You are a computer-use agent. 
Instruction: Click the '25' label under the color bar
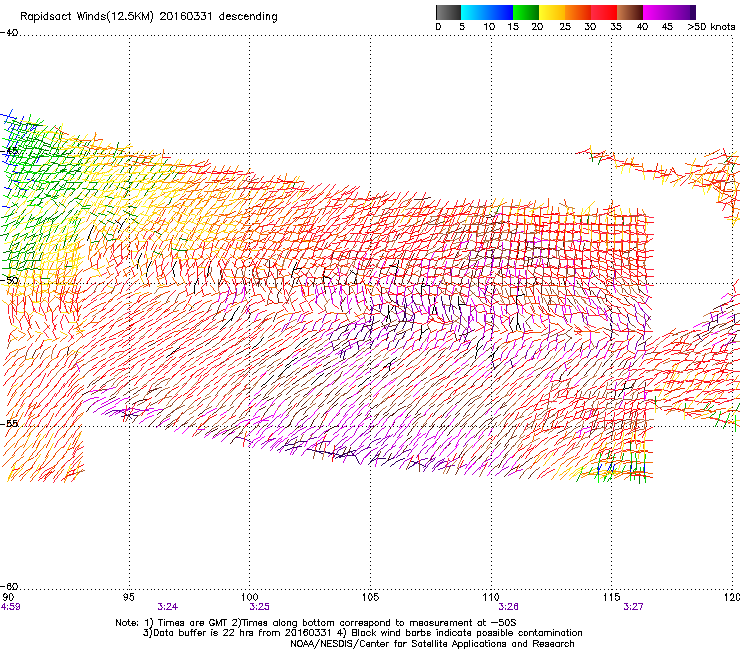[565, 27]
